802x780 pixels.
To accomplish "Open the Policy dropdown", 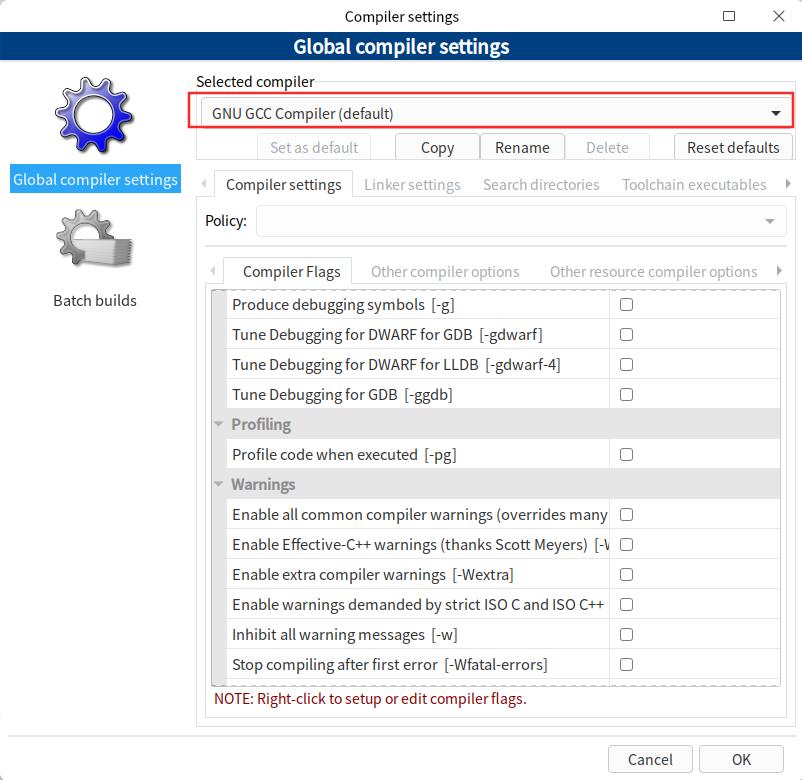I will 521,221.
